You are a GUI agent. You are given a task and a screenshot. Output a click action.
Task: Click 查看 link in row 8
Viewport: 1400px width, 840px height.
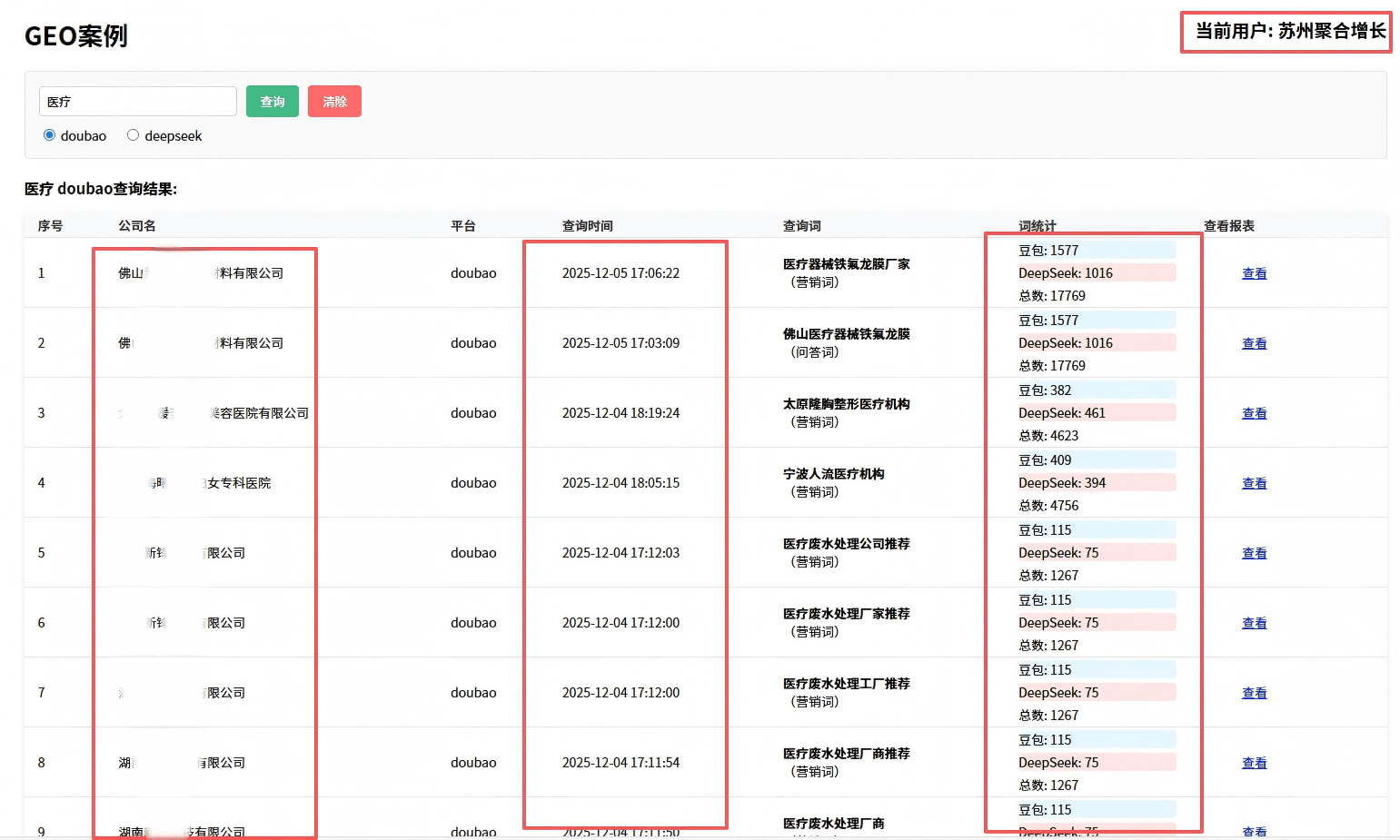pyautogui.click(x=1254, y=763)
